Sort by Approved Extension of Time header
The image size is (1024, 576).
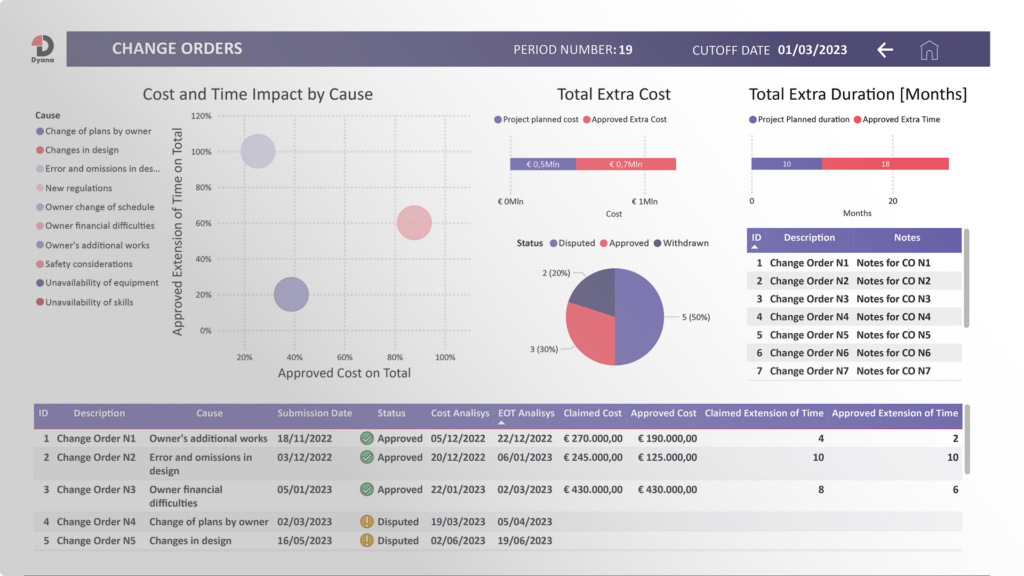(894, 413)
